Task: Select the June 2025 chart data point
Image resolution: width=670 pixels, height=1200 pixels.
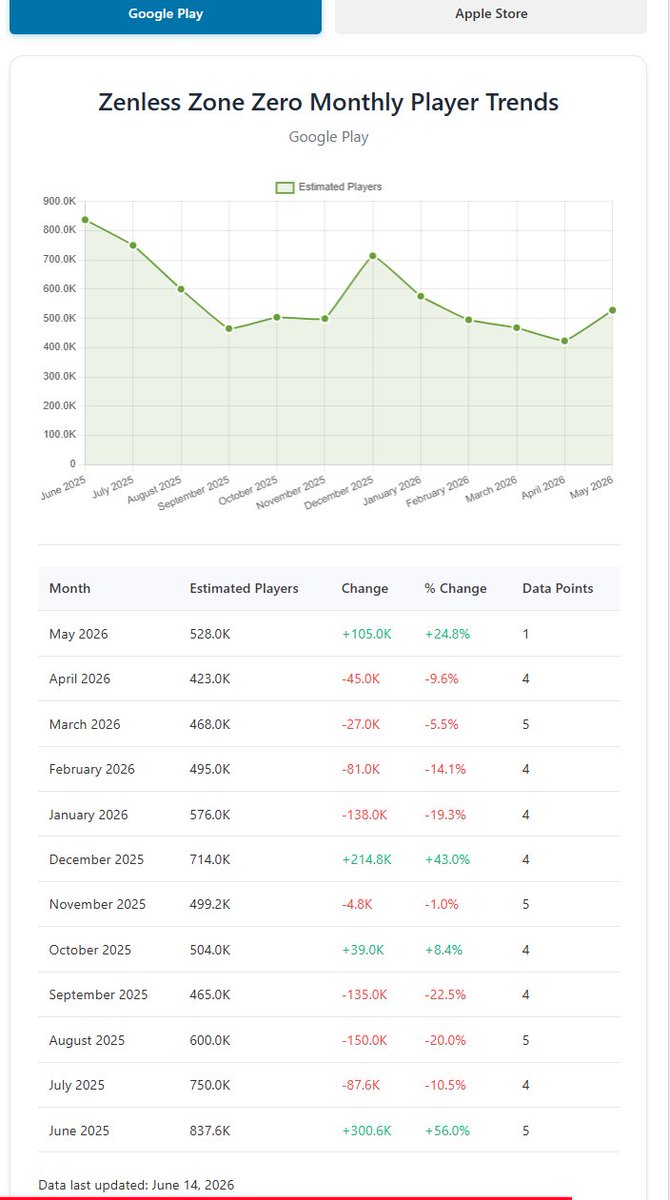Action: point(85,219)
